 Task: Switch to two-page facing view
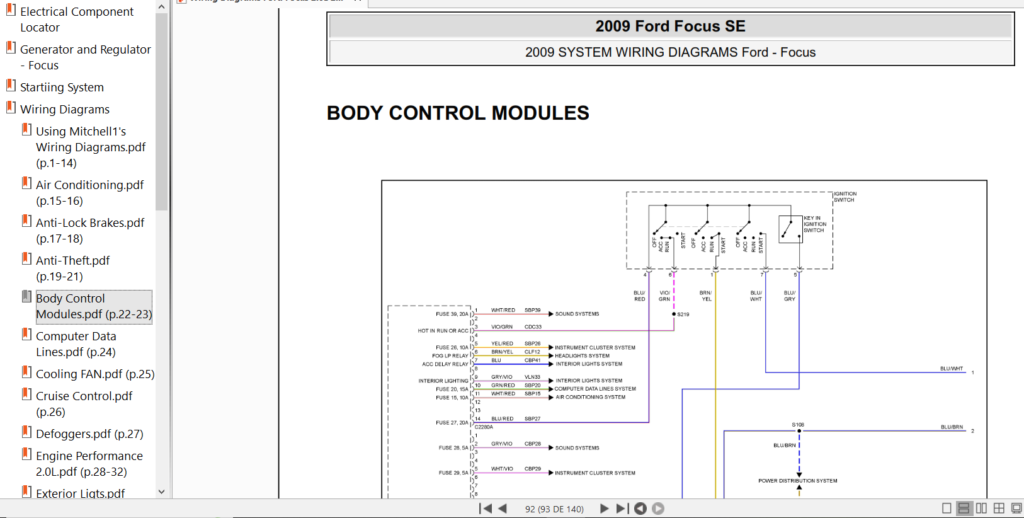[982, 508]
